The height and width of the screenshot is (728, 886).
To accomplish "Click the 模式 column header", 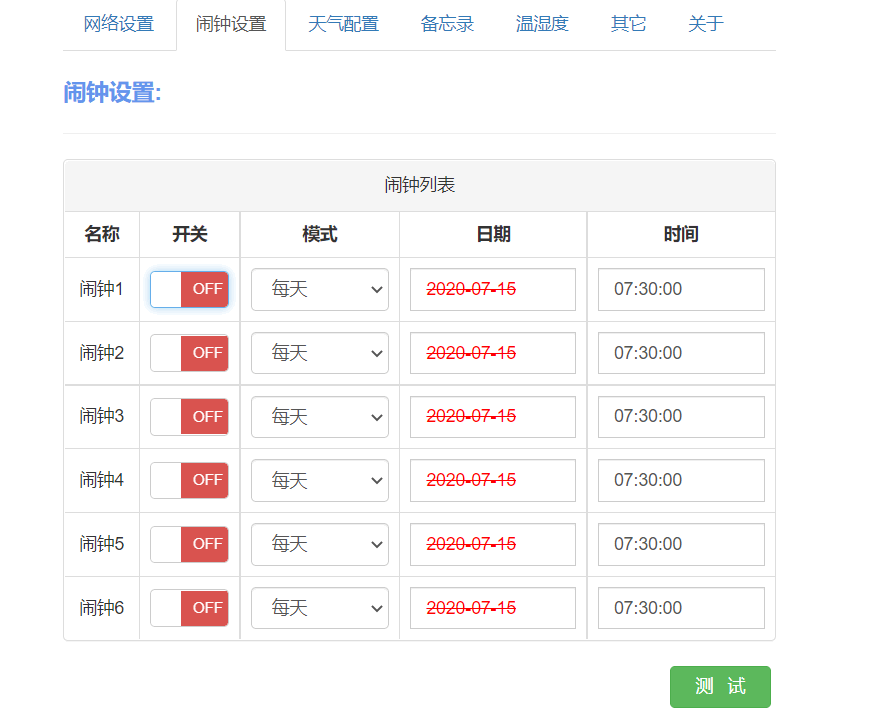I will tap(320, 234).
